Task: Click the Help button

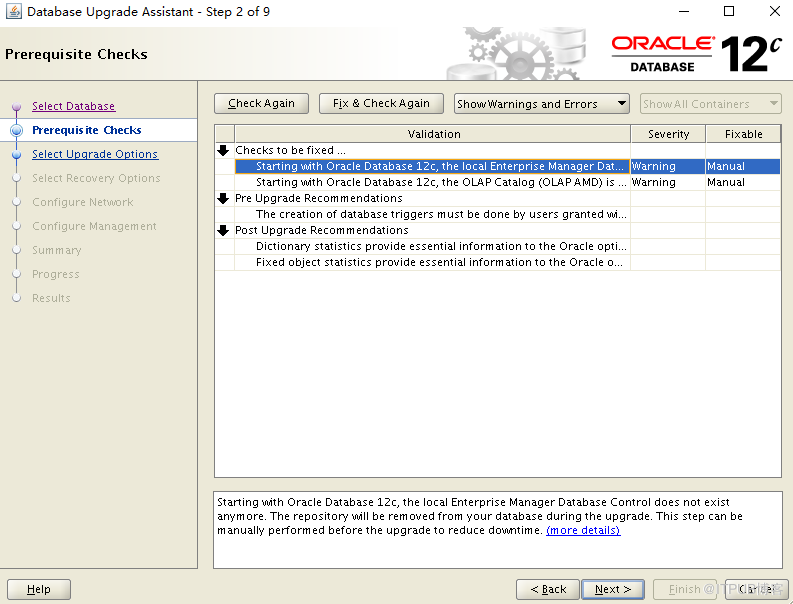Action: point(39,589)
